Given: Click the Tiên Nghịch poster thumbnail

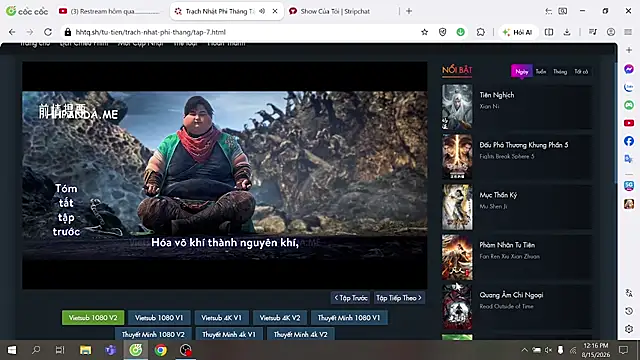Looking at the screenshot, I should [457, 107].
